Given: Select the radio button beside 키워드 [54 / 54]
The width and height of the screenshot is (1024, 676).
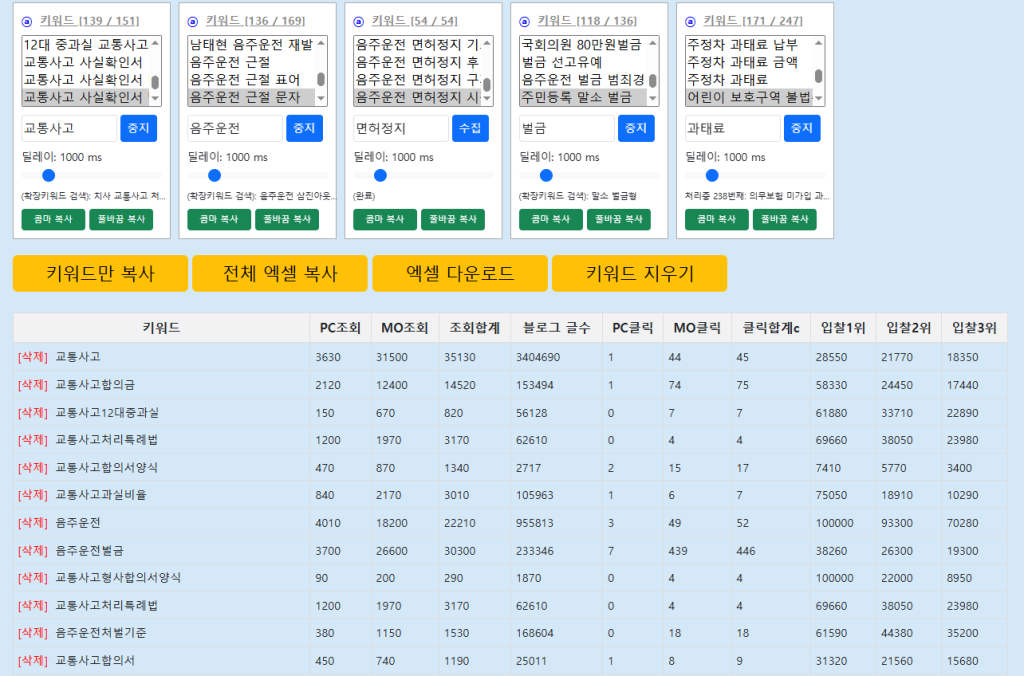Looking at the screenshot, I should [x=359, y=21].
